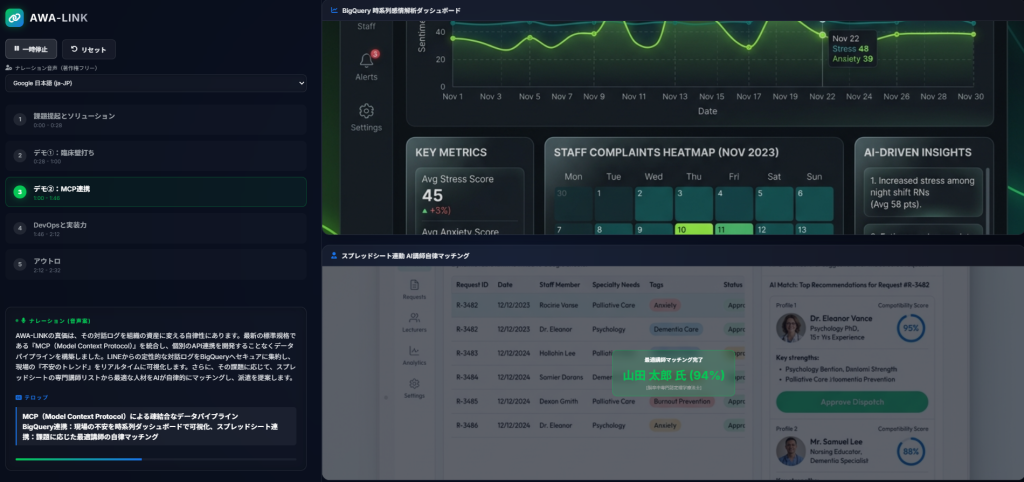The height and width of the screenshot is (482, 1024).
Task: Pause playback with the 一時停止 button
Action: point(31,49)
